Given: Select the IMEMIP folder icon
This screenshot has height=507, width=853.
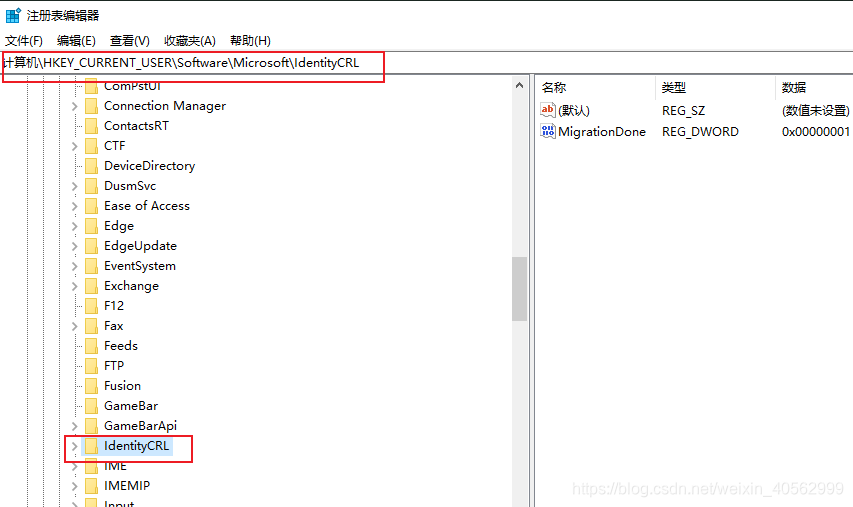Looking at the screenshot, I should [x=91, y=486].
